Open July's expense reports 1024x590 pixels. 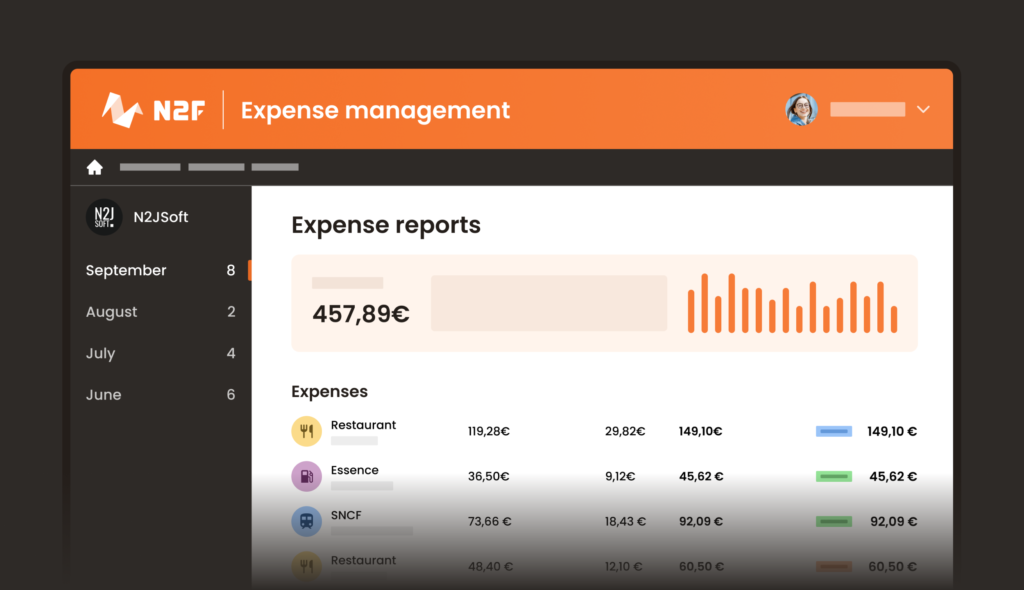point(100,353)
